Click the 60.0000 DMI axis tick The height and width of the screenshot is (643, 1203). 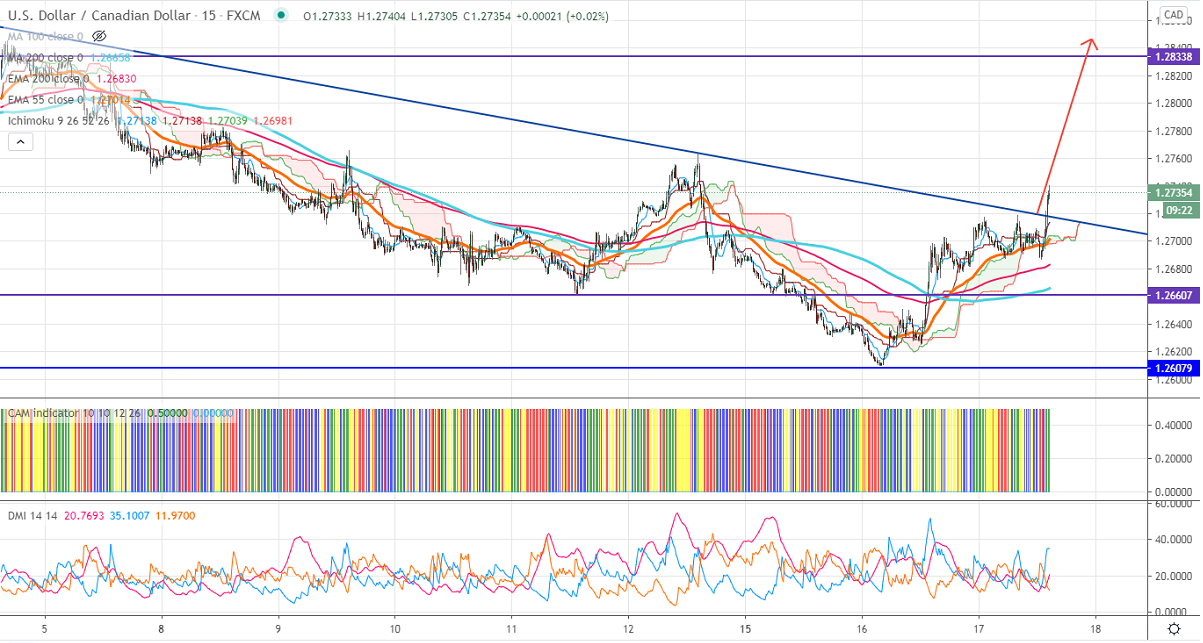(1172, 504)
